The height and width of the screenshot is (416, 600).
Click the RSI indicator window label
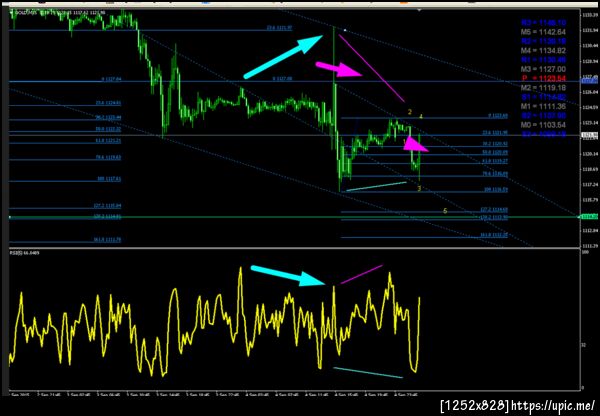tap(23, 253)
